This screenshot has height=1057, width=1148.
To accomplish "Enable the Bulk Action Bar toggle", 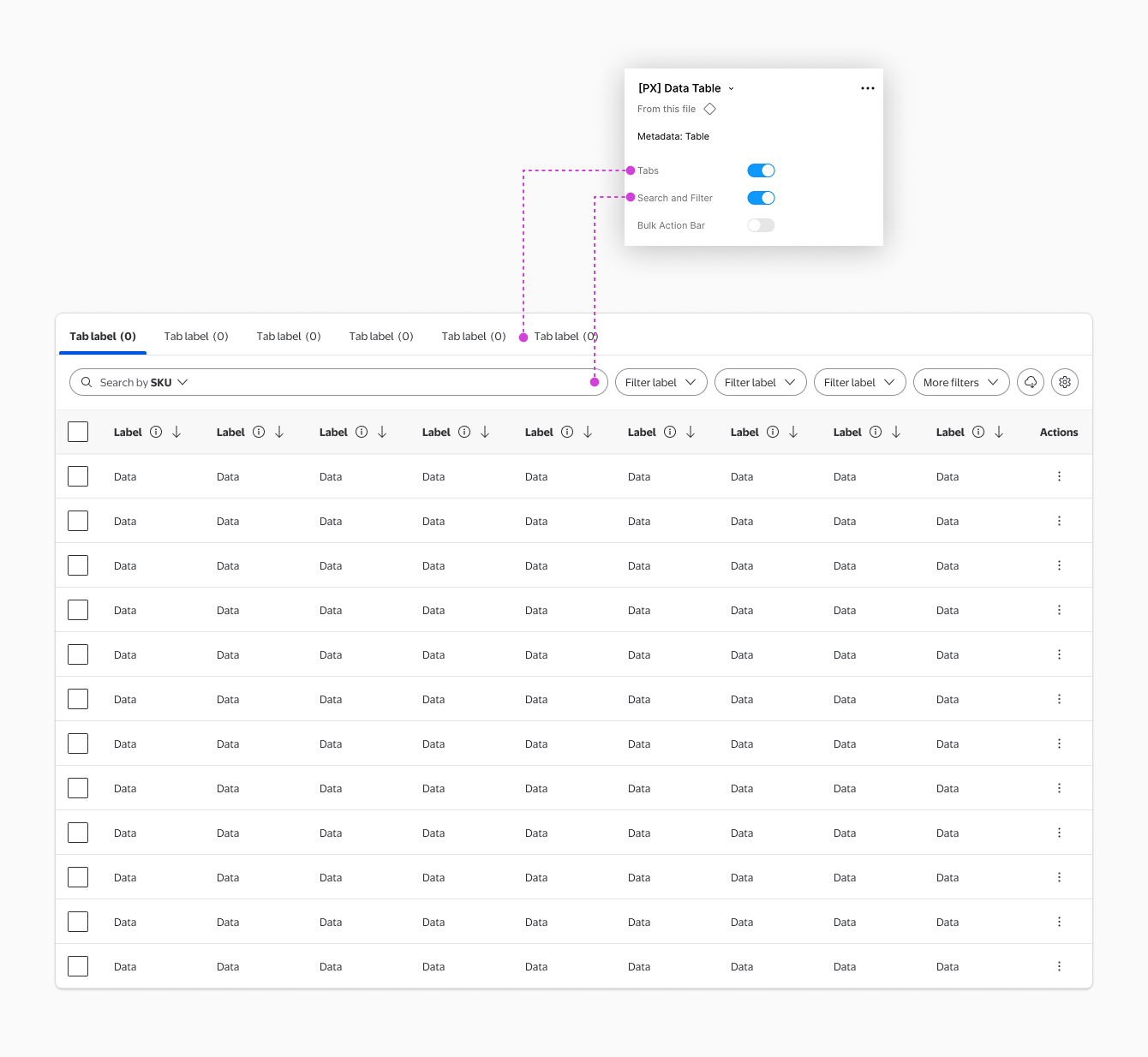I will pos(761,225).
